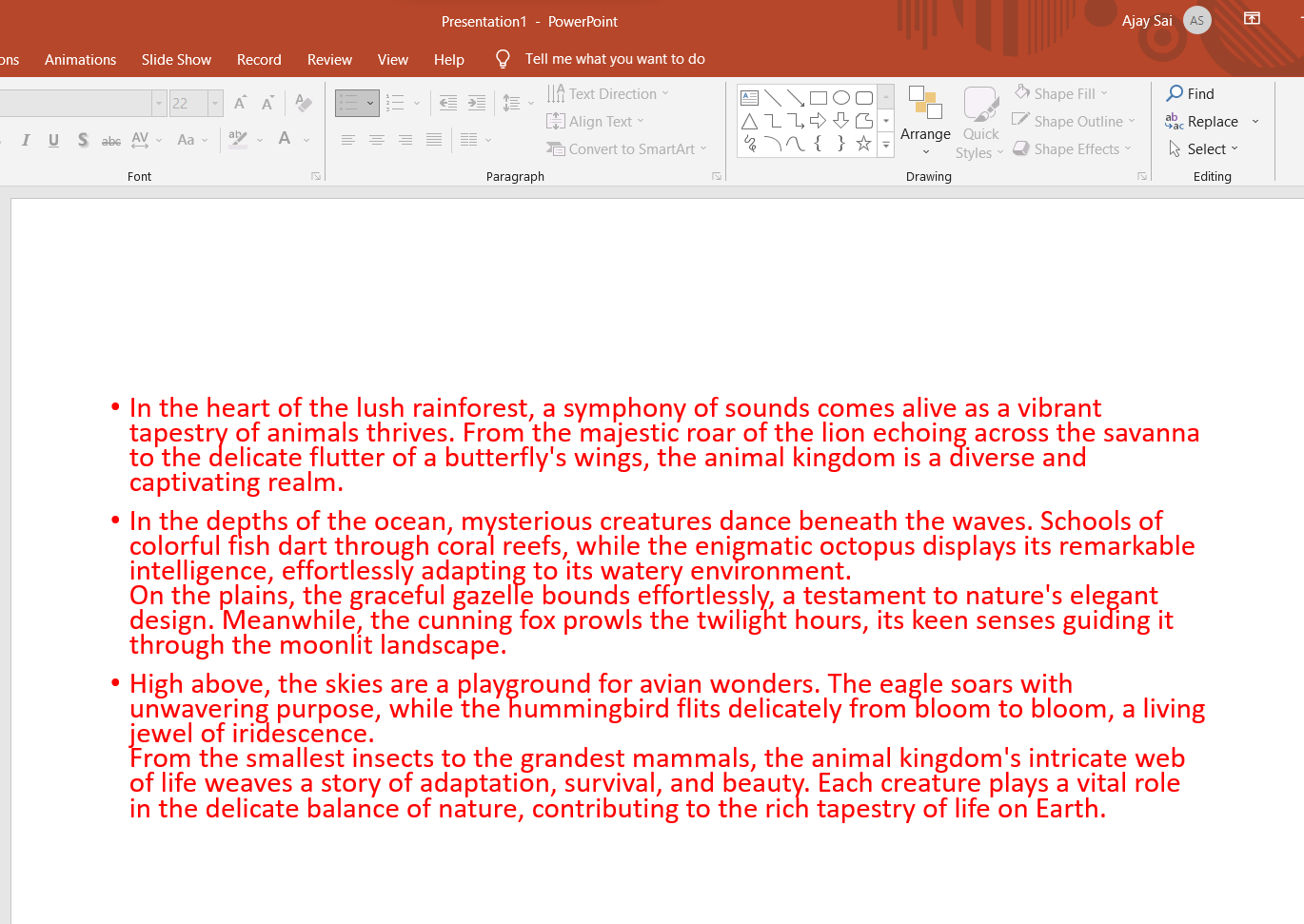Choose the five-point Star shape
The width and height of the screenshot is (1304, 924).
click(863, 144)
